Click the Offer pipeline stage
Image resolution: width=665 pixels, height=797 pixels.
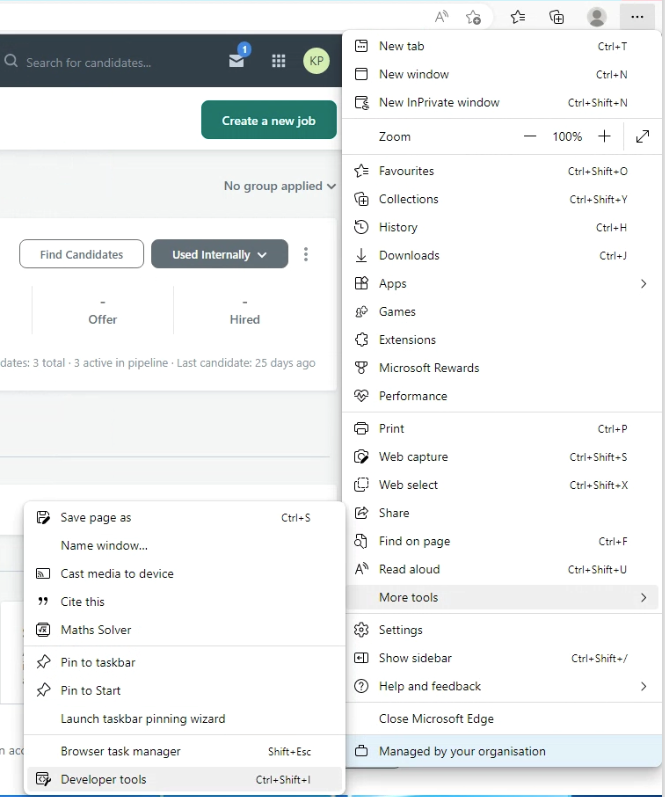(x=103, y=311)
